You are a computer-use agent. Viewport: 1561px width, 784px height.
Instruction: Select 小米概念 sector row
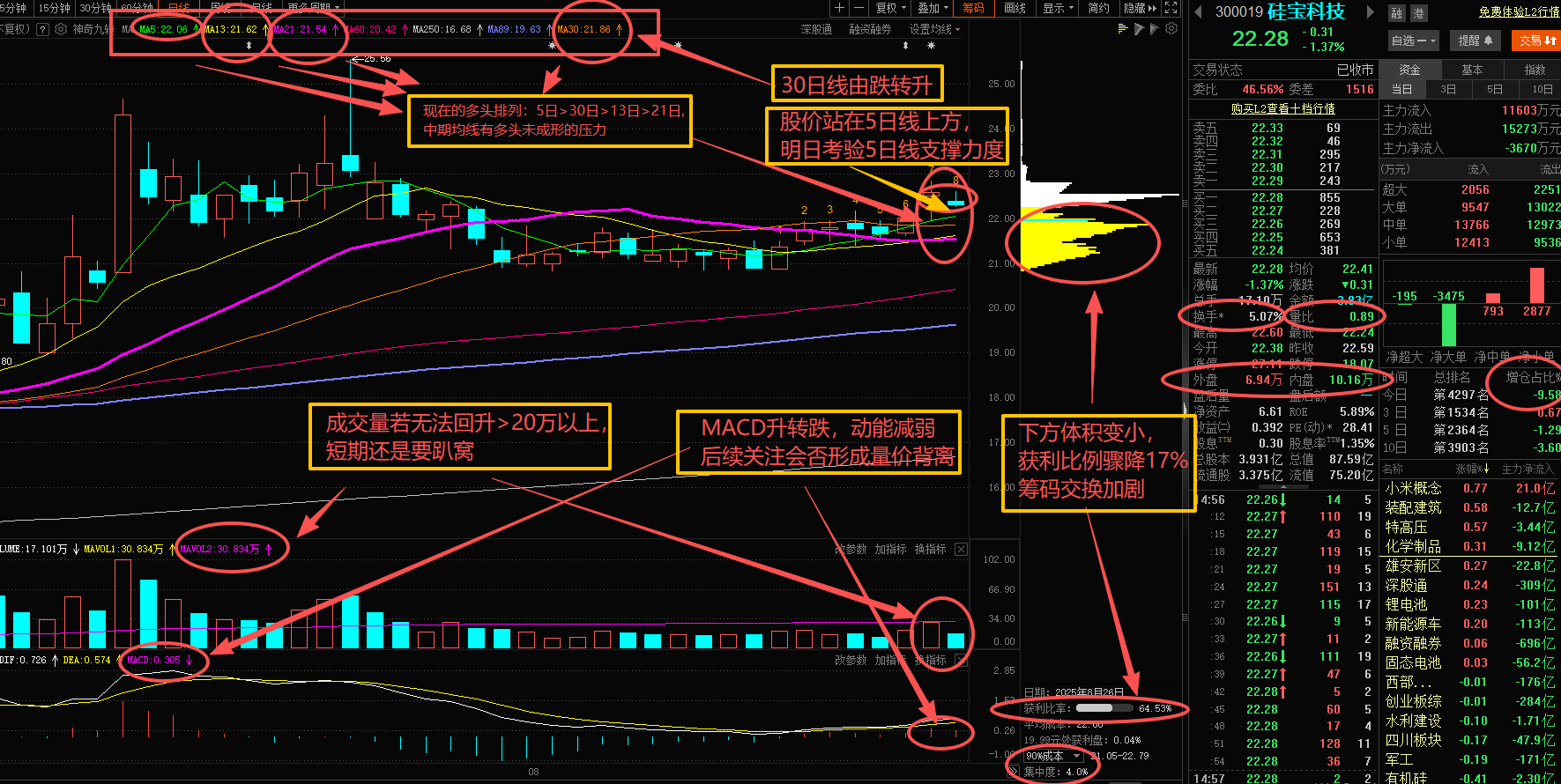1470,488
